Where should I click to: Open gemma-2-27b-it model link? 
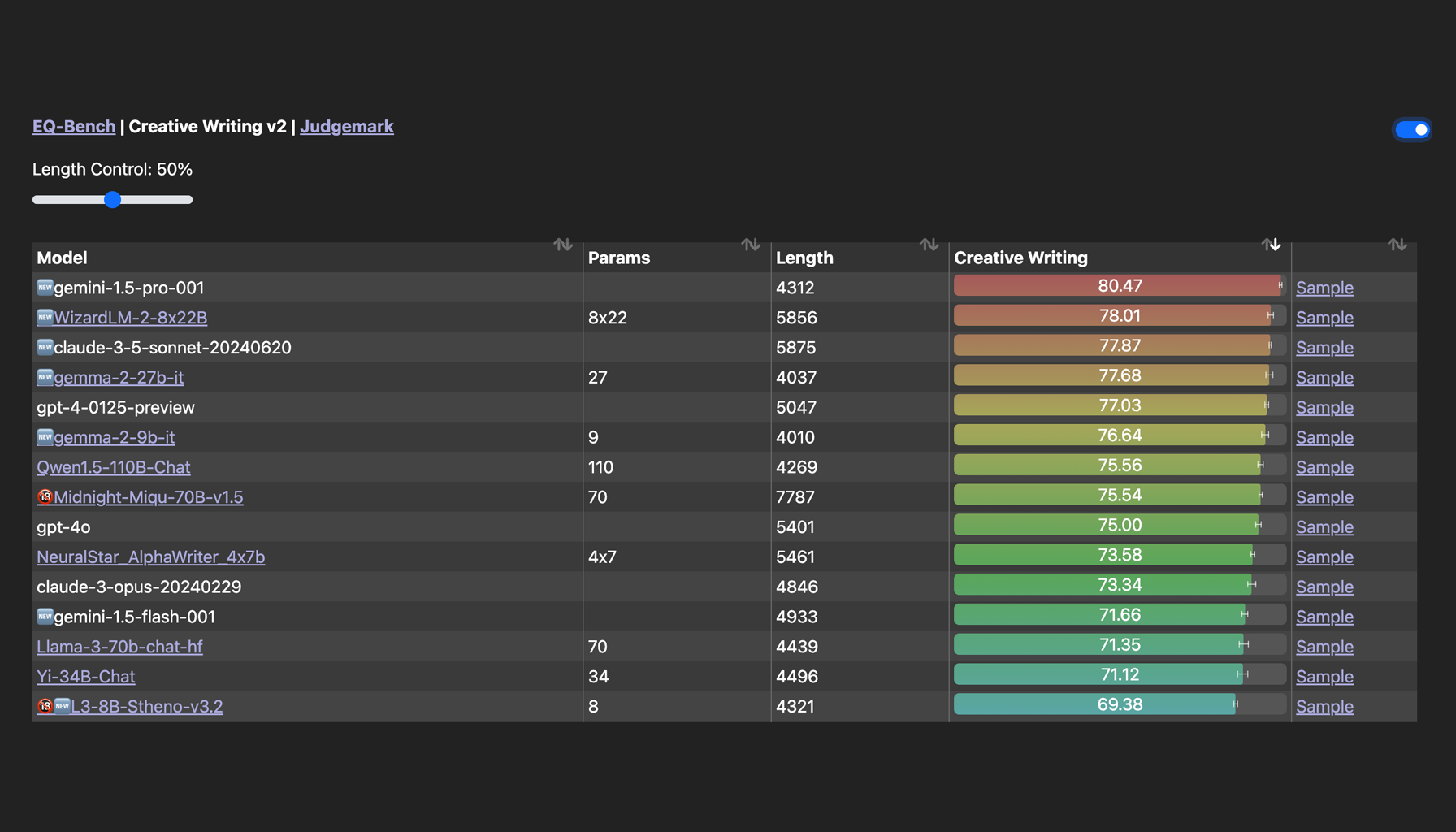tap(119, 378)
